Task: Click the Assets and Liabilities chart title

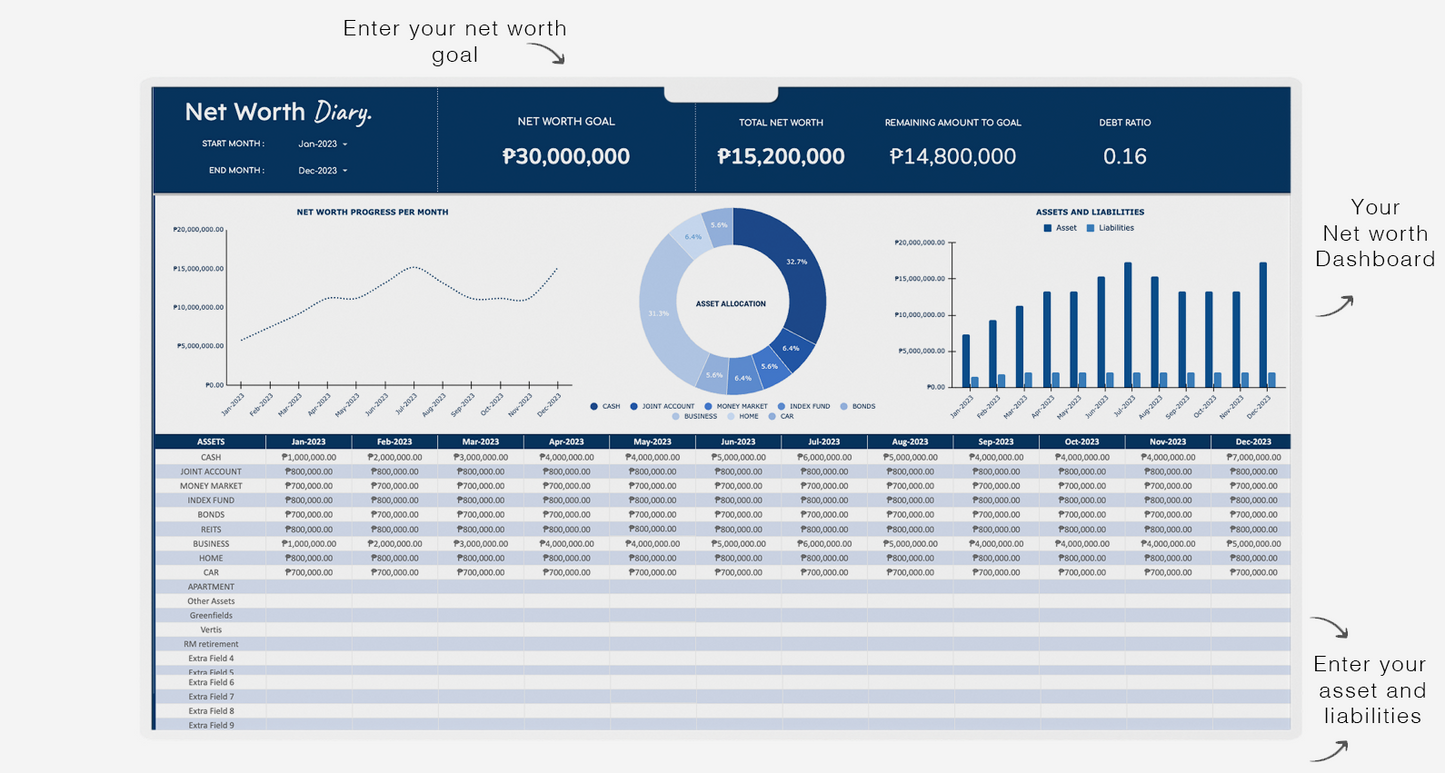Action: click(1090, 212)
